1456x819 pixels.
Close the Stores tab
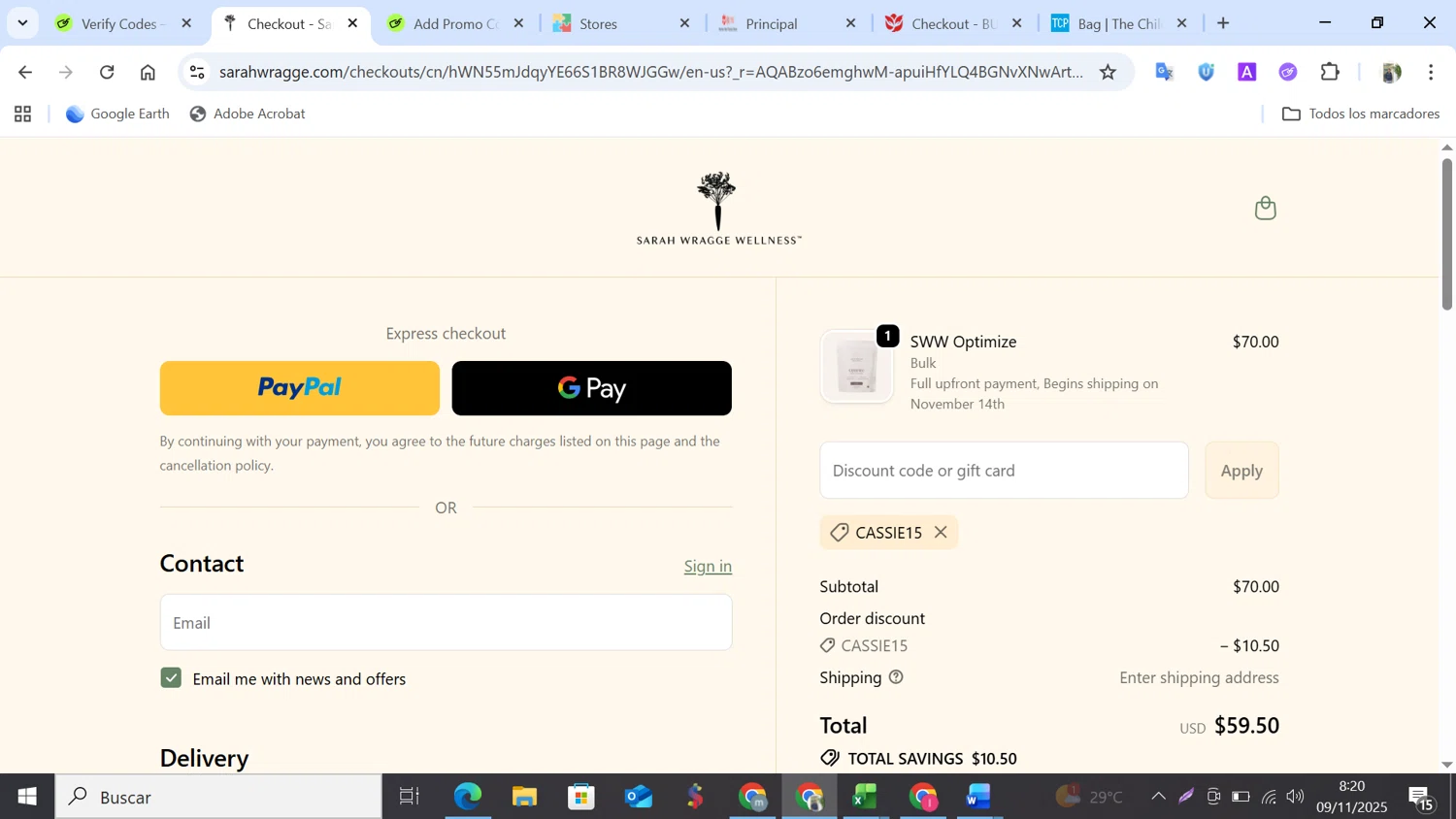tap(684, 23)
